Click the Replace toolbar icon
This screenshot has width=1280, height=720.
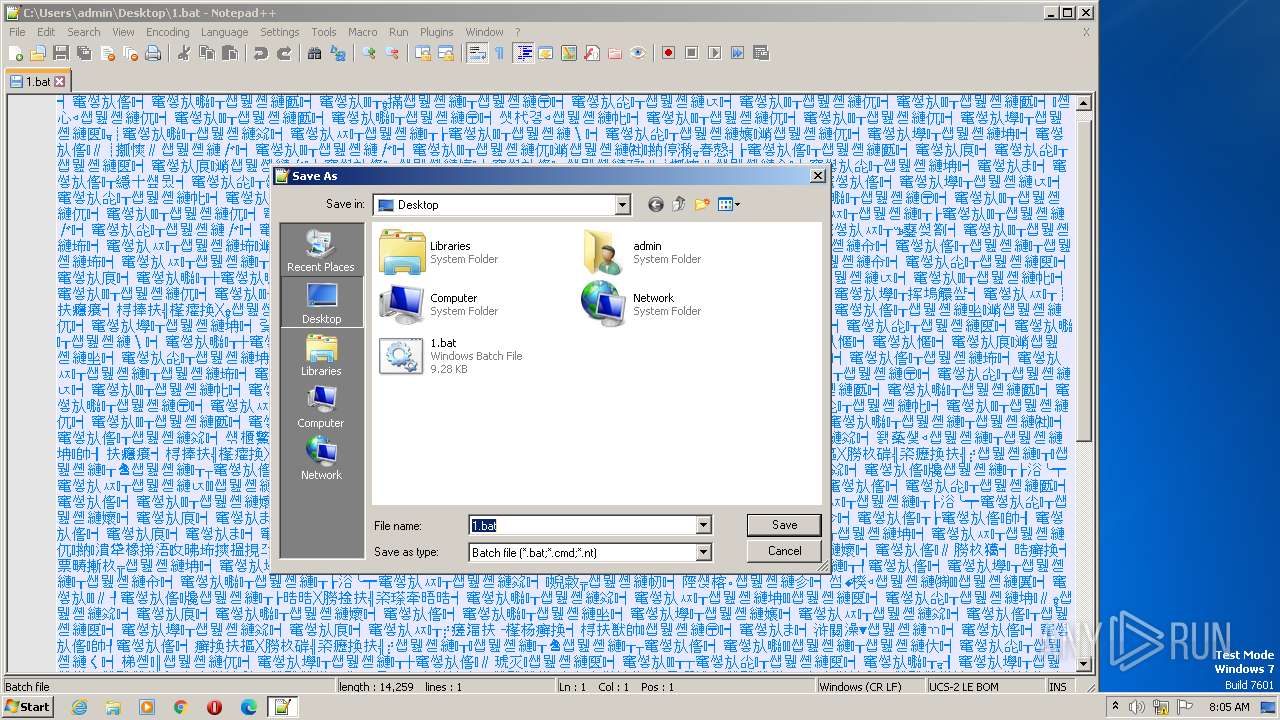click(337, 53)
